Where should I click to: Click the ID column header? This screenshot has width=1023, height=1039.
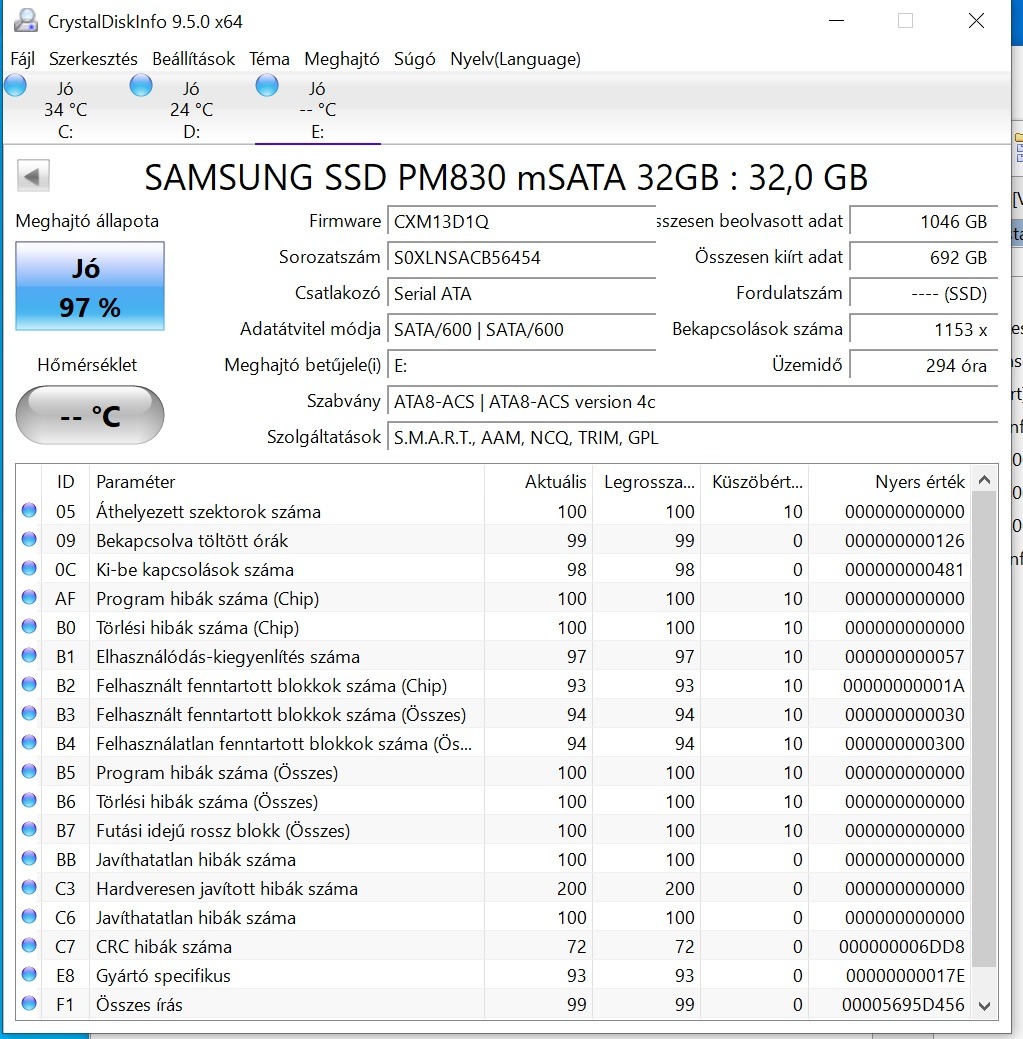pos(66,482)
